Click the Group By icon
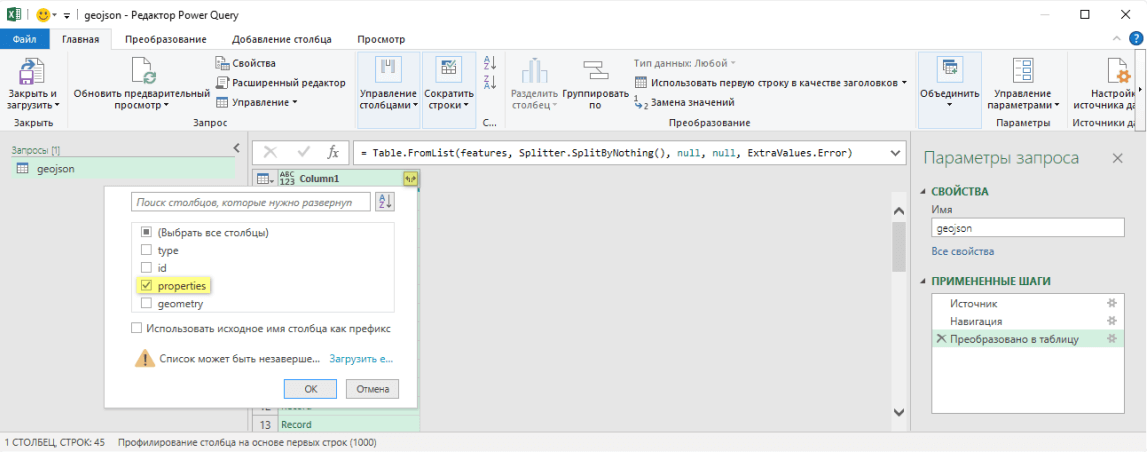 (596, 72)
